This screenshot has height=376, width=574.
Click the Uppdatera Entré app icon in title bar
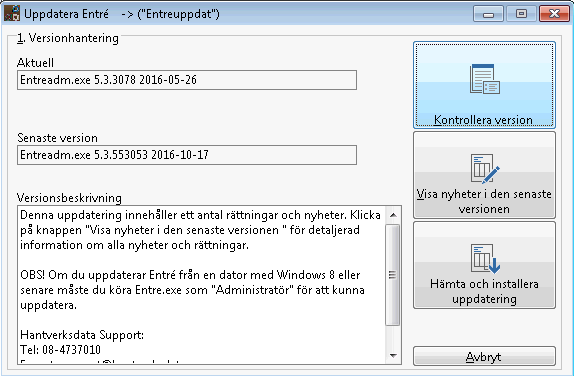pyautogui.click(x=12, y=14)
